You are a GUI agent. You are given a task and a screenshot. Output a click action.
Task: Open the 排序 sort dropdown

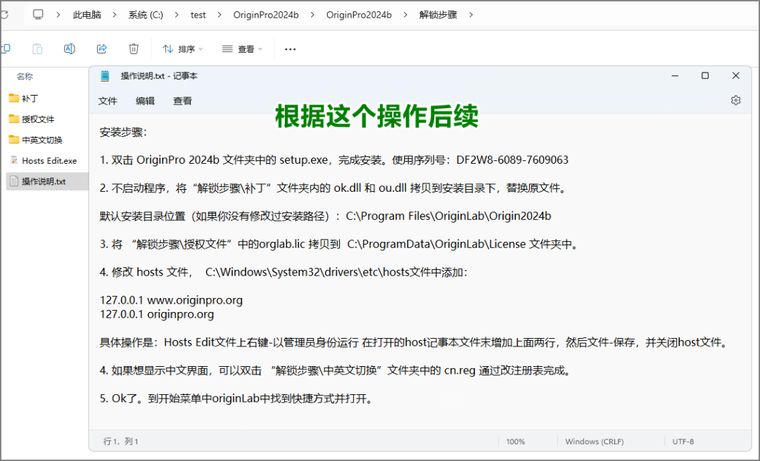[x=183, y=49]
